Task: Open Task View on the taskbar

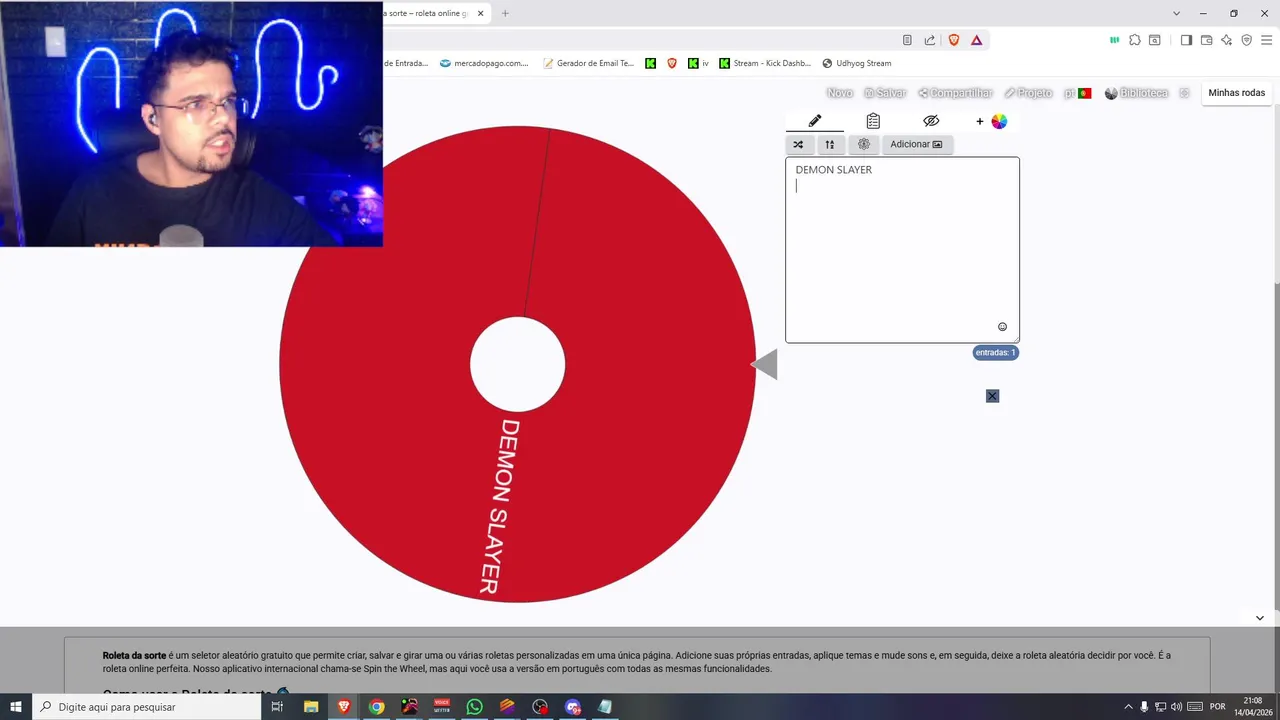Action: [x=278, y=707]
